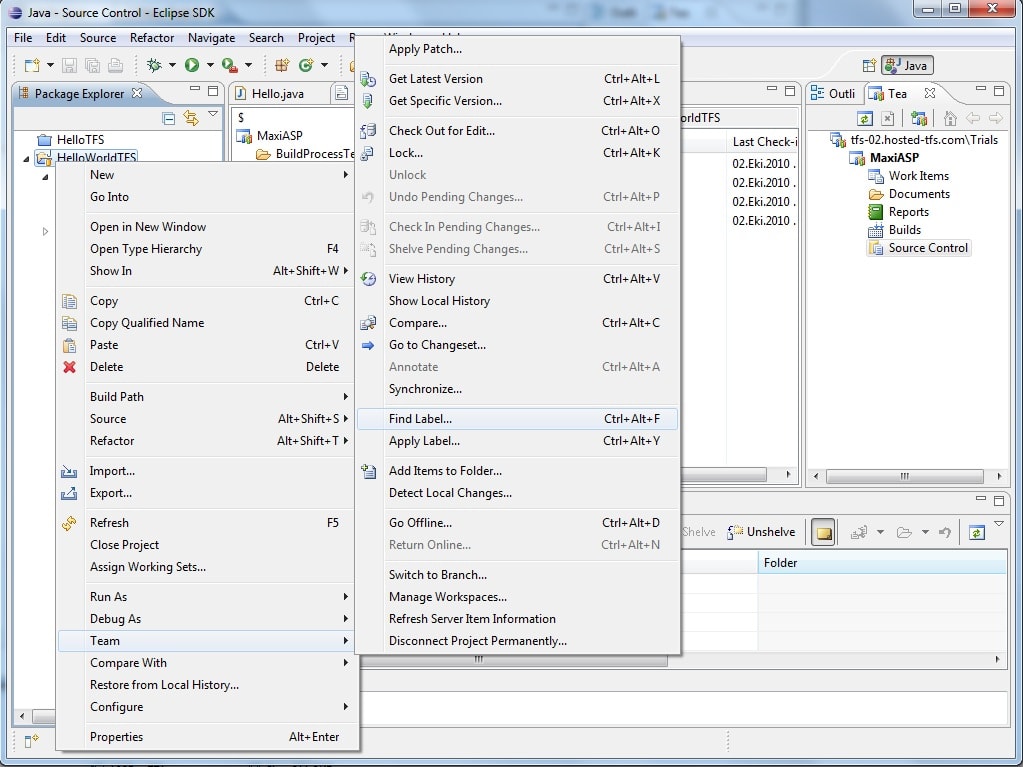Viewport: 1023px width, 767px height.
Task: Select Go Offline menu entry
Action: [517, 523]
